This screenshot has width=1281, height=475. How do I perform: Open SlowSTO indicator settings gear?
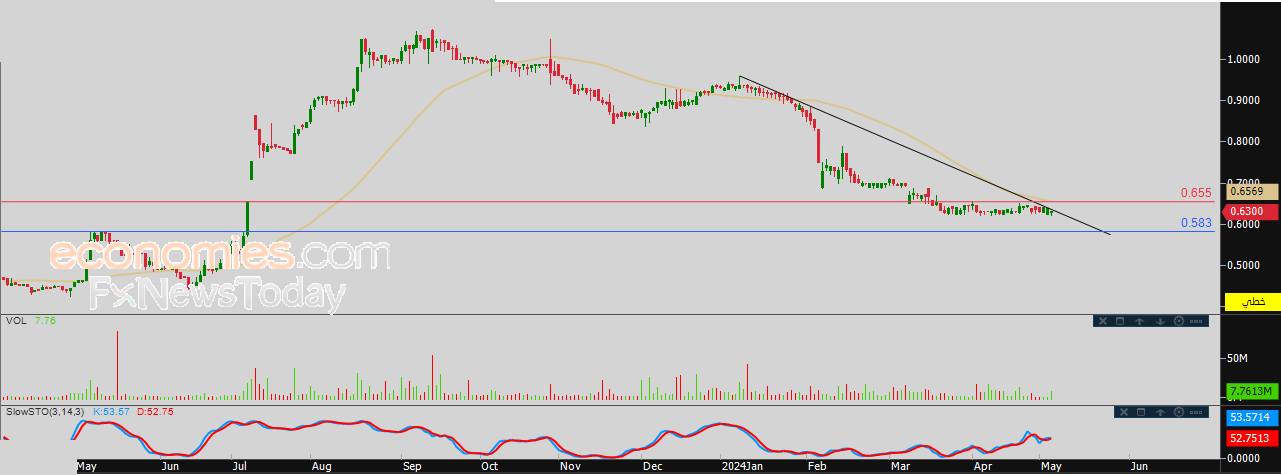[x=1178, y=411]
